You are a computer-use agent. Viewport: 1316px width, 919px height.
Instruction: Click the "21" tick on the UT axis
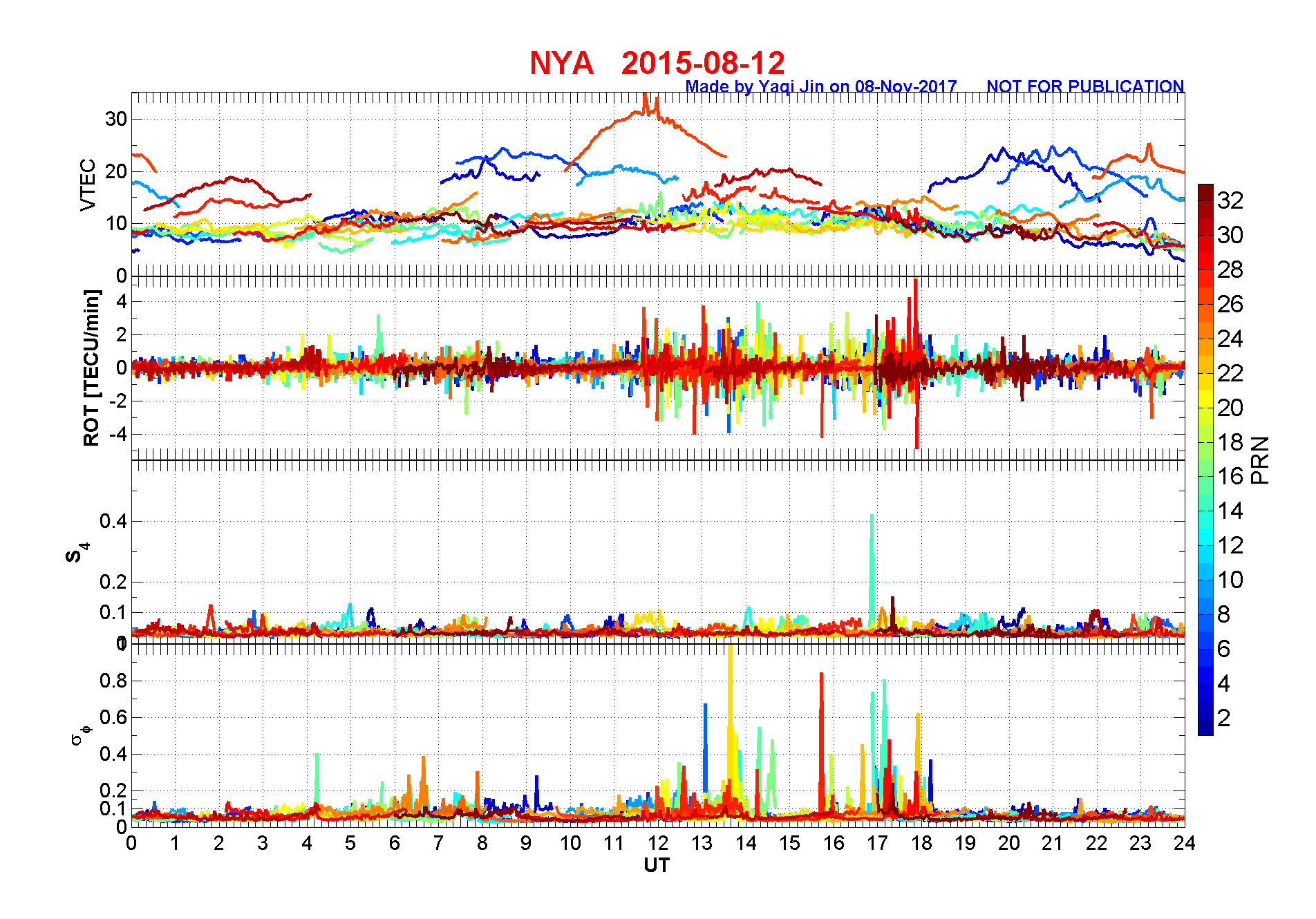click(1053, 843)
